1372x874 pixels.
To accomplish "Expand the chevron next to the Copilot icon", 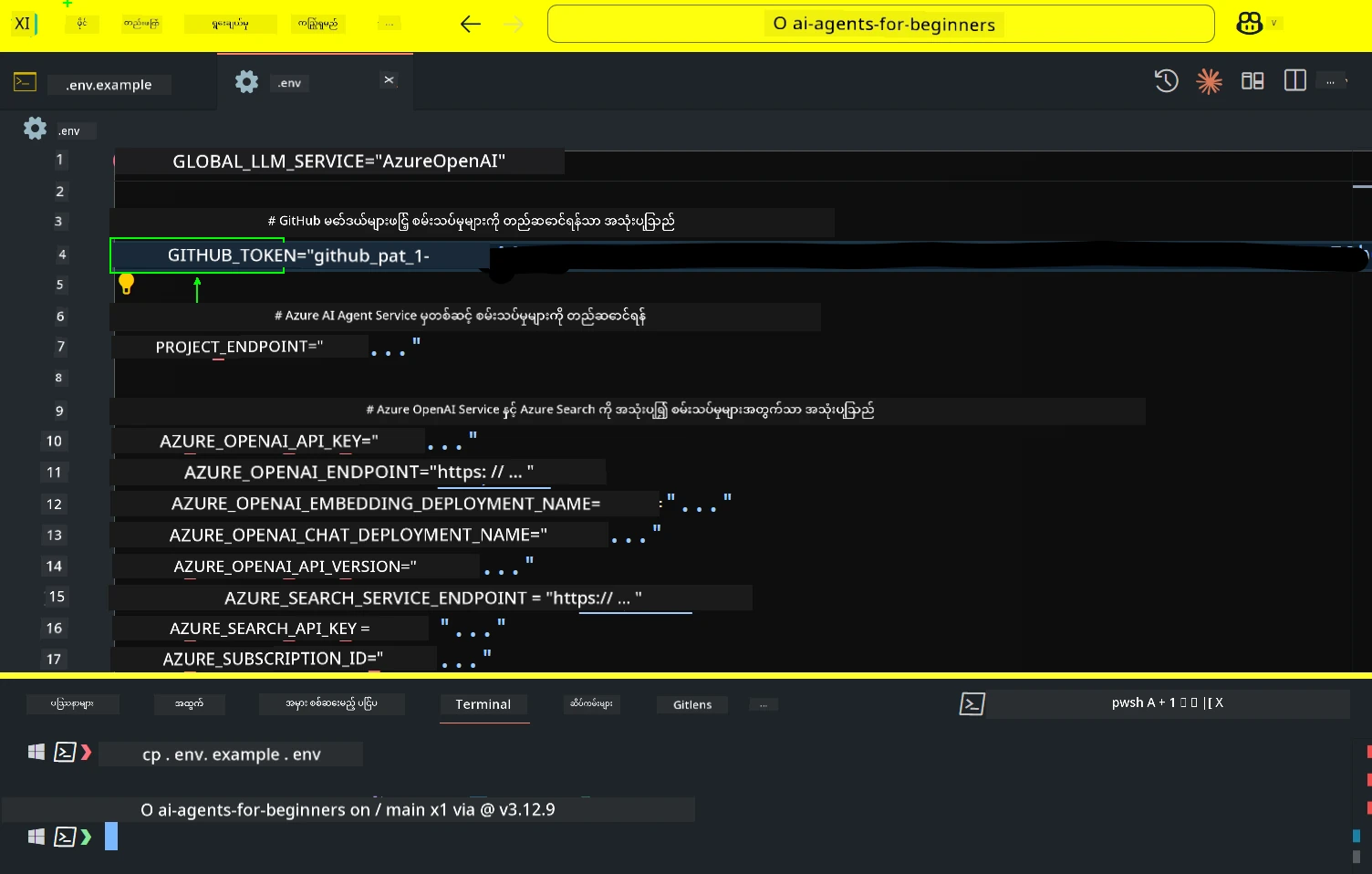I will pyautogui.click(x=1273, y=25).
